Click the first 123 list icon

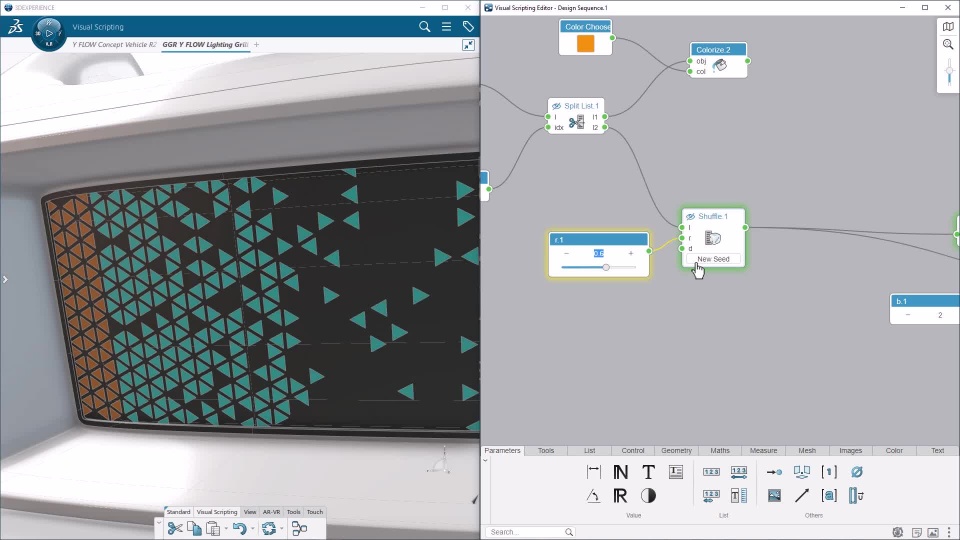711,471
